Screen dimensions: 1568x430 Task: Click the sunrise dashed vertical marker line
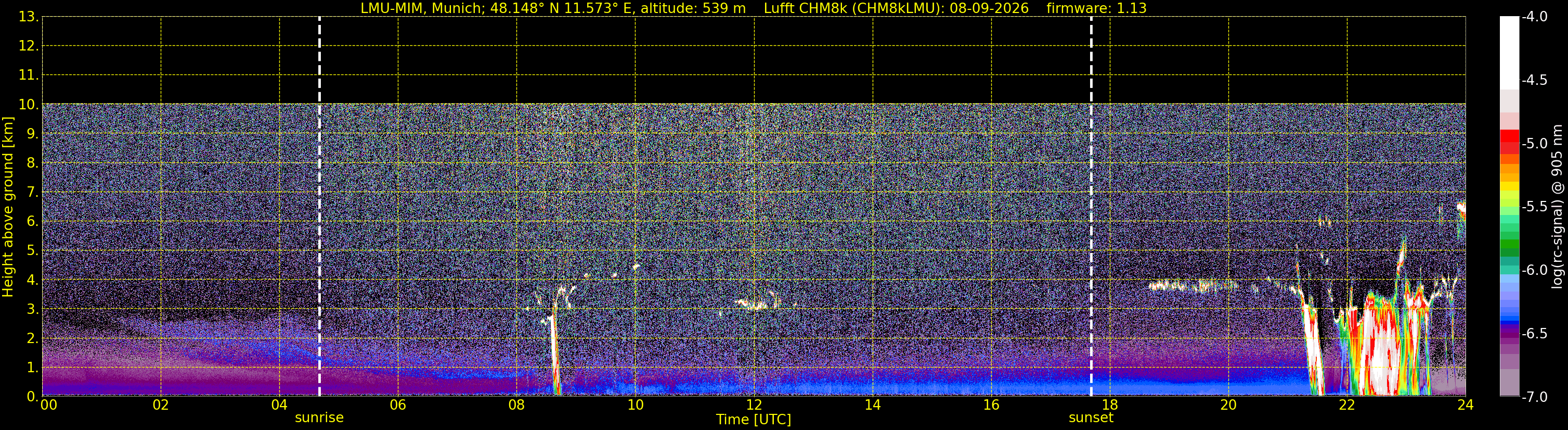pos(319,207)
